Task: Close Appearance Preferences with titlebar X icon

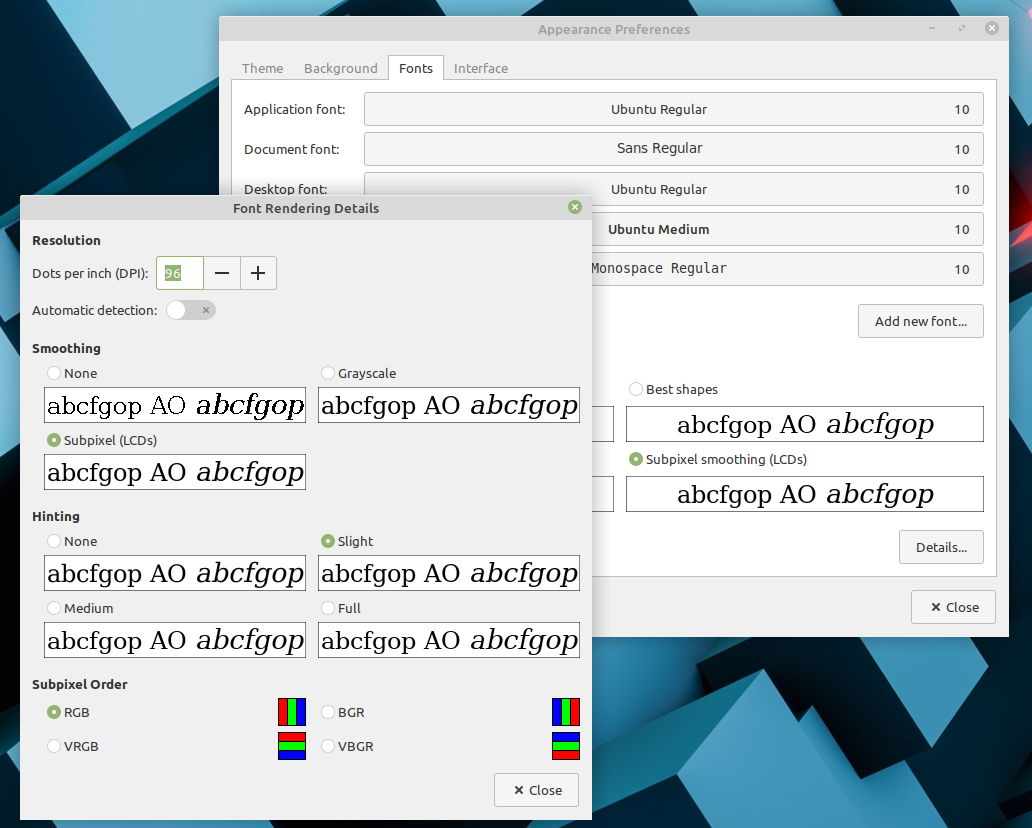Action: (992, 28)
